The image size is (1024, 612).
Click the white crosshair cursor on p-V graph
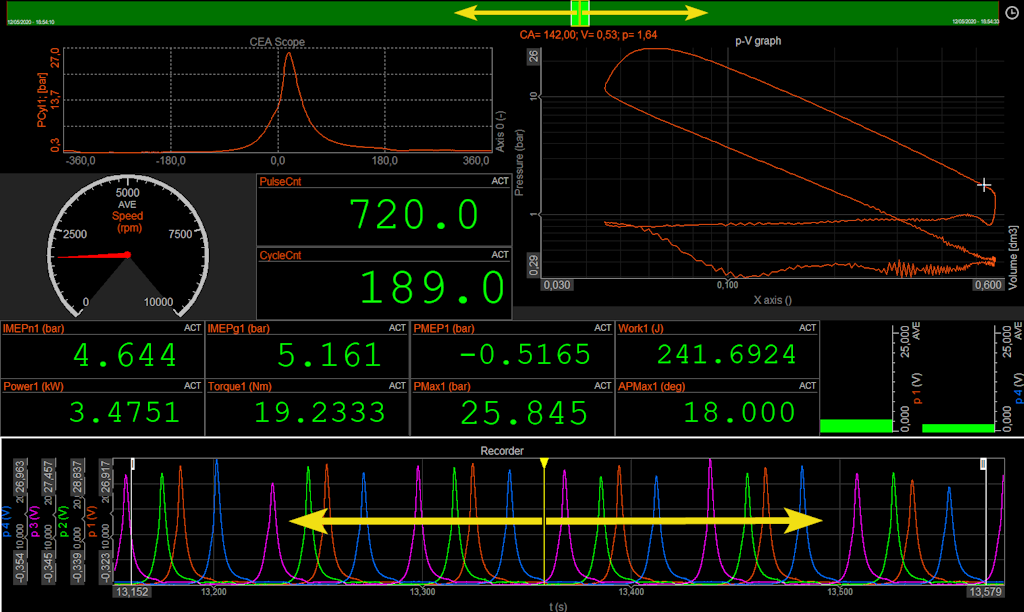984,185
